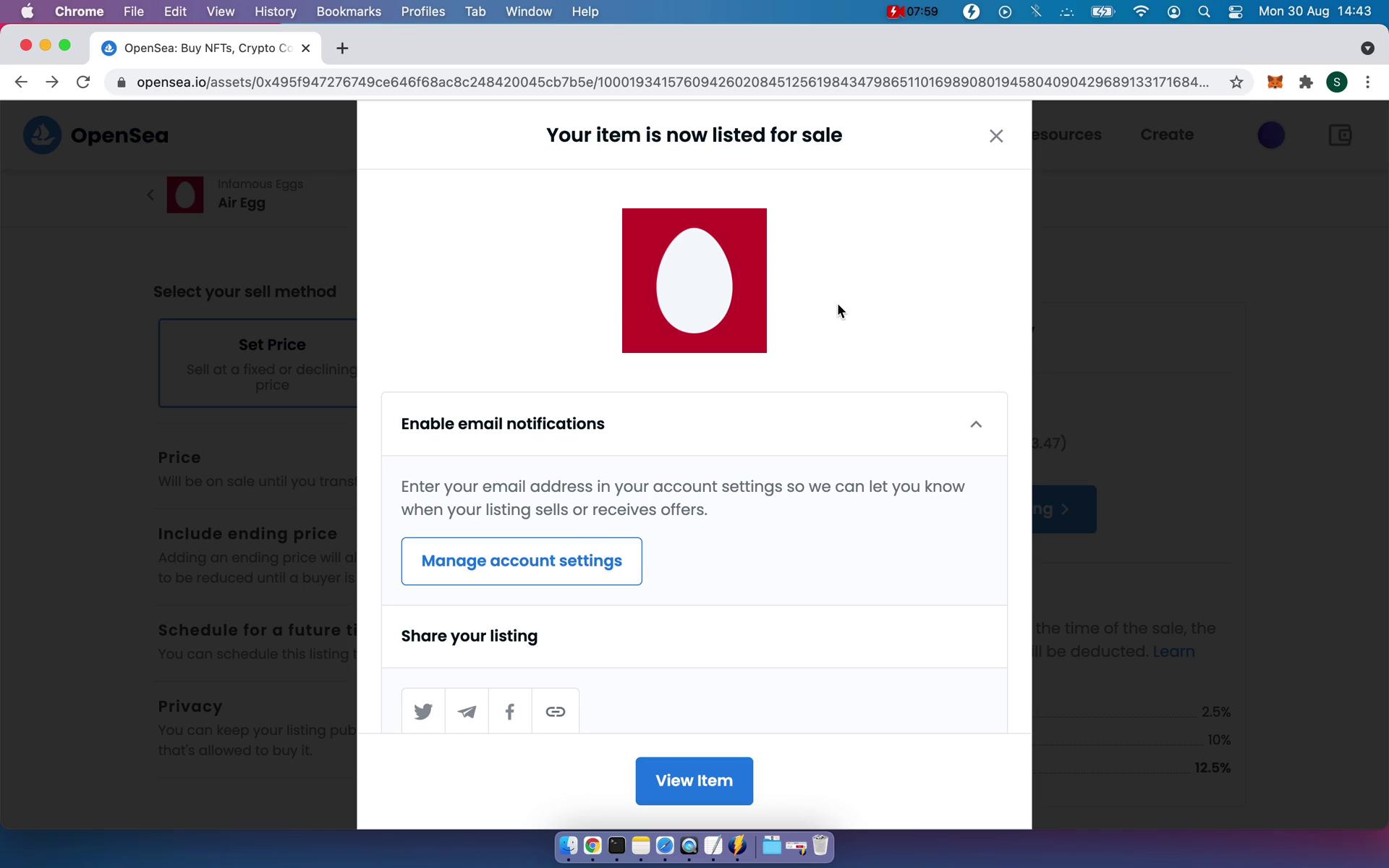Collapse the Enable email notifications section
This screenshot has height=868, width=1389.
point(976,423)
